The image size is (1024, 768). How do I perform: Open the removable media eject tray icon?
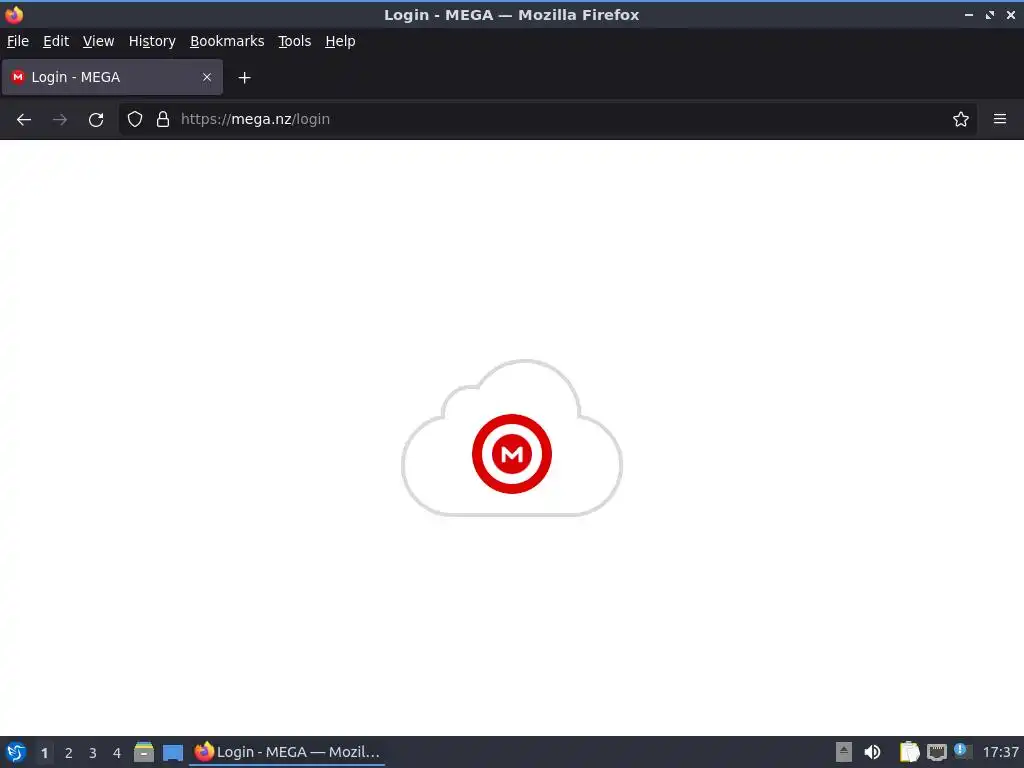[x=844, y=752]
